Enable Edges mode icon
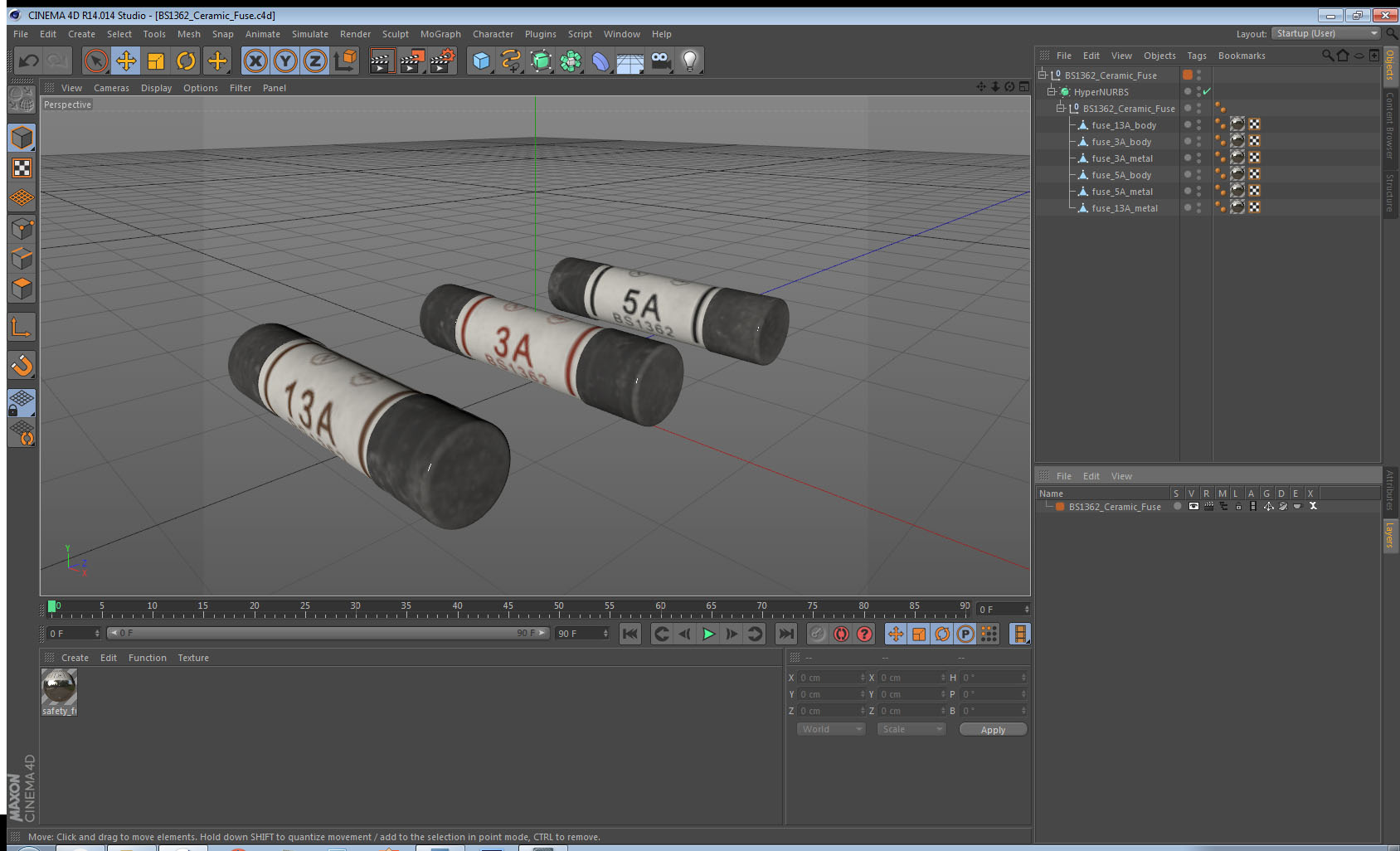Screen dimensions: 1400x851 [22, 259]
